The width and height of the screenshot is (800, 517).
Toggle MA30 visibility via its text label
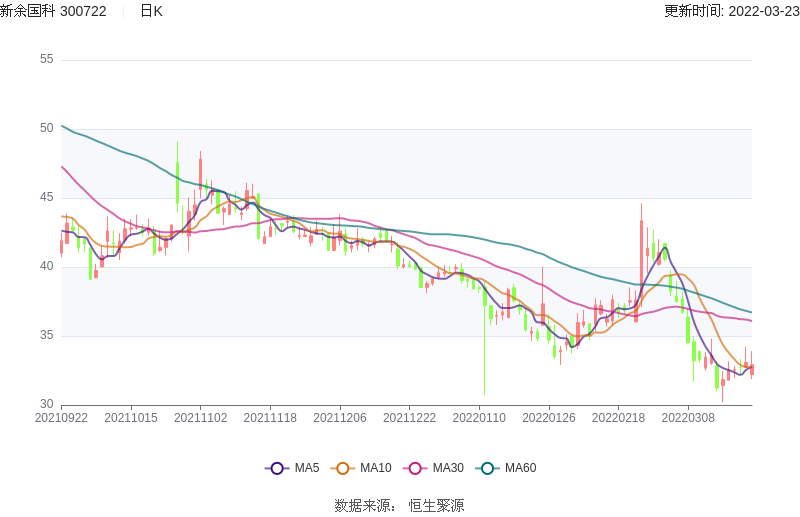(448, 468)
